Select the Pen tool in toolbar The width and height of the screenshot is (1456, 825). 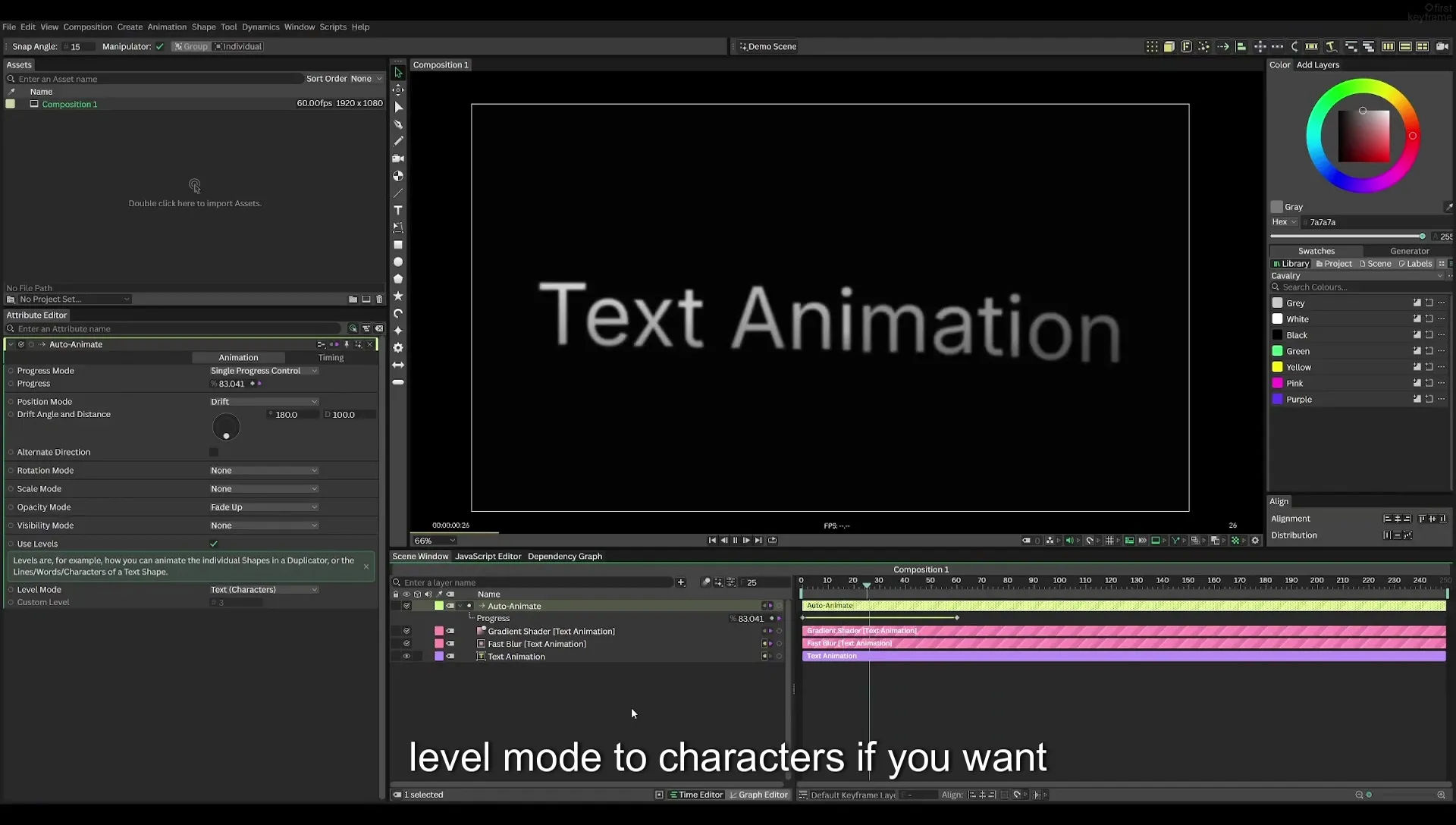click(x=398, y=124)
